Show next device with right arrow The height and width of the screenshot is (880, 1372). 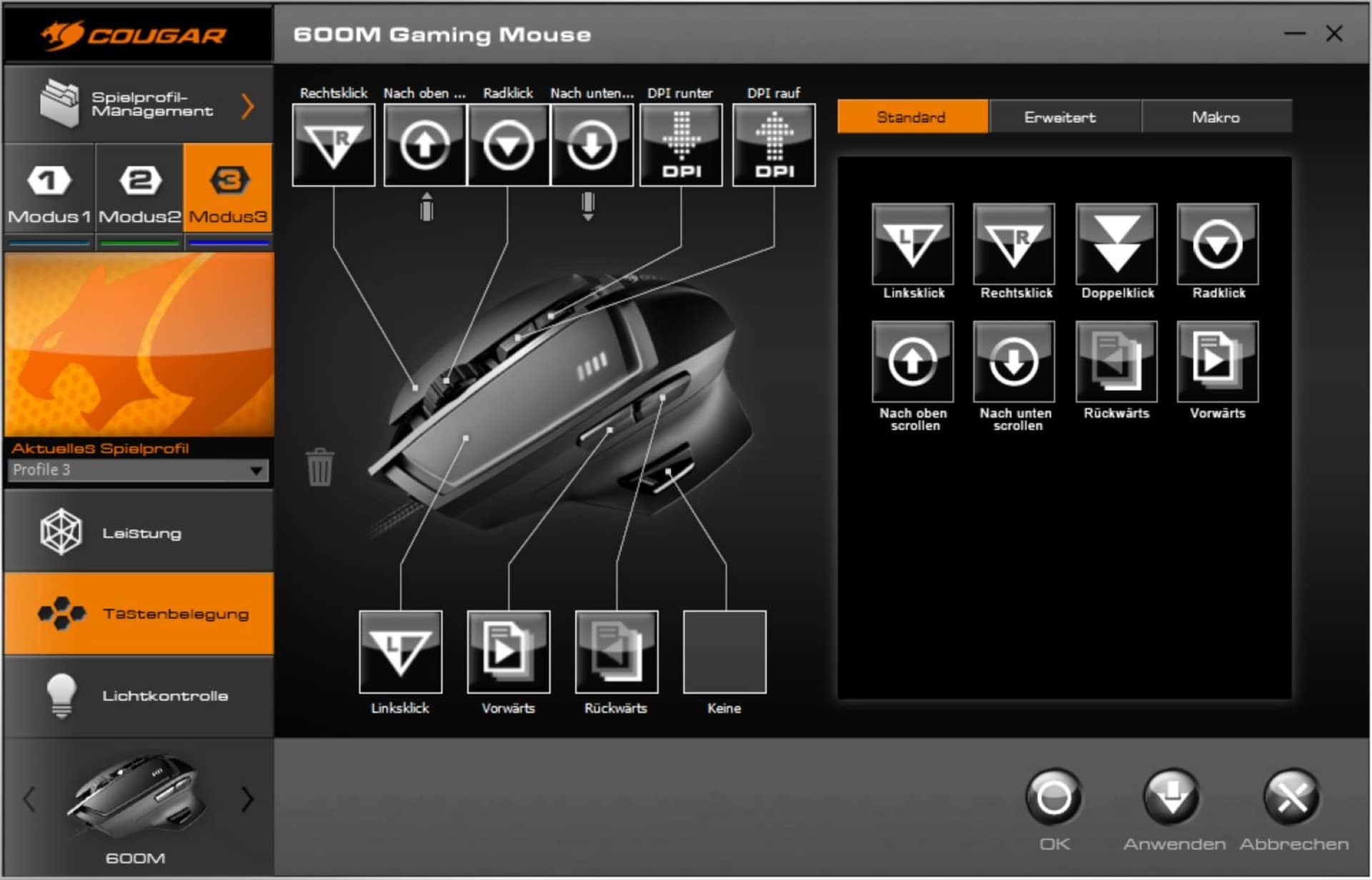247,799
